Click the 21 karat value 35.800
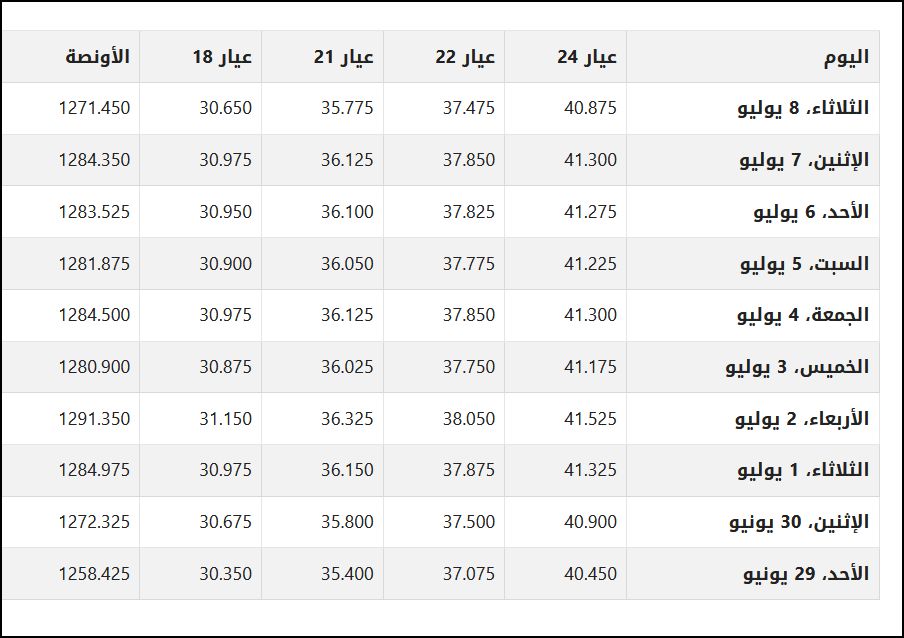This screenshot has height=638, width=904. pyautogui.click(x=347, y=522)
